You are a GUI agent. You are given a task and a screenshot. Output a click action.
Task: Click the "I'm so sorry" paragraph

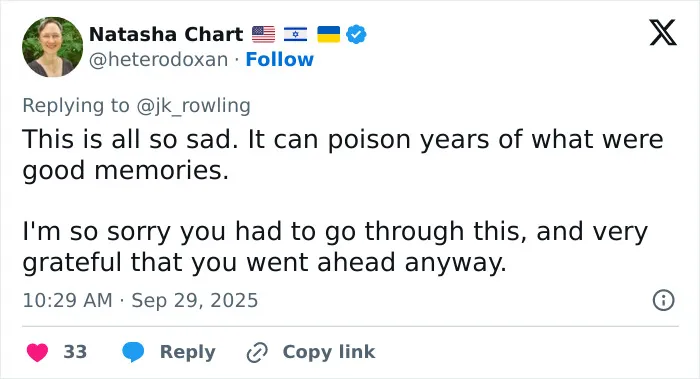335,246
